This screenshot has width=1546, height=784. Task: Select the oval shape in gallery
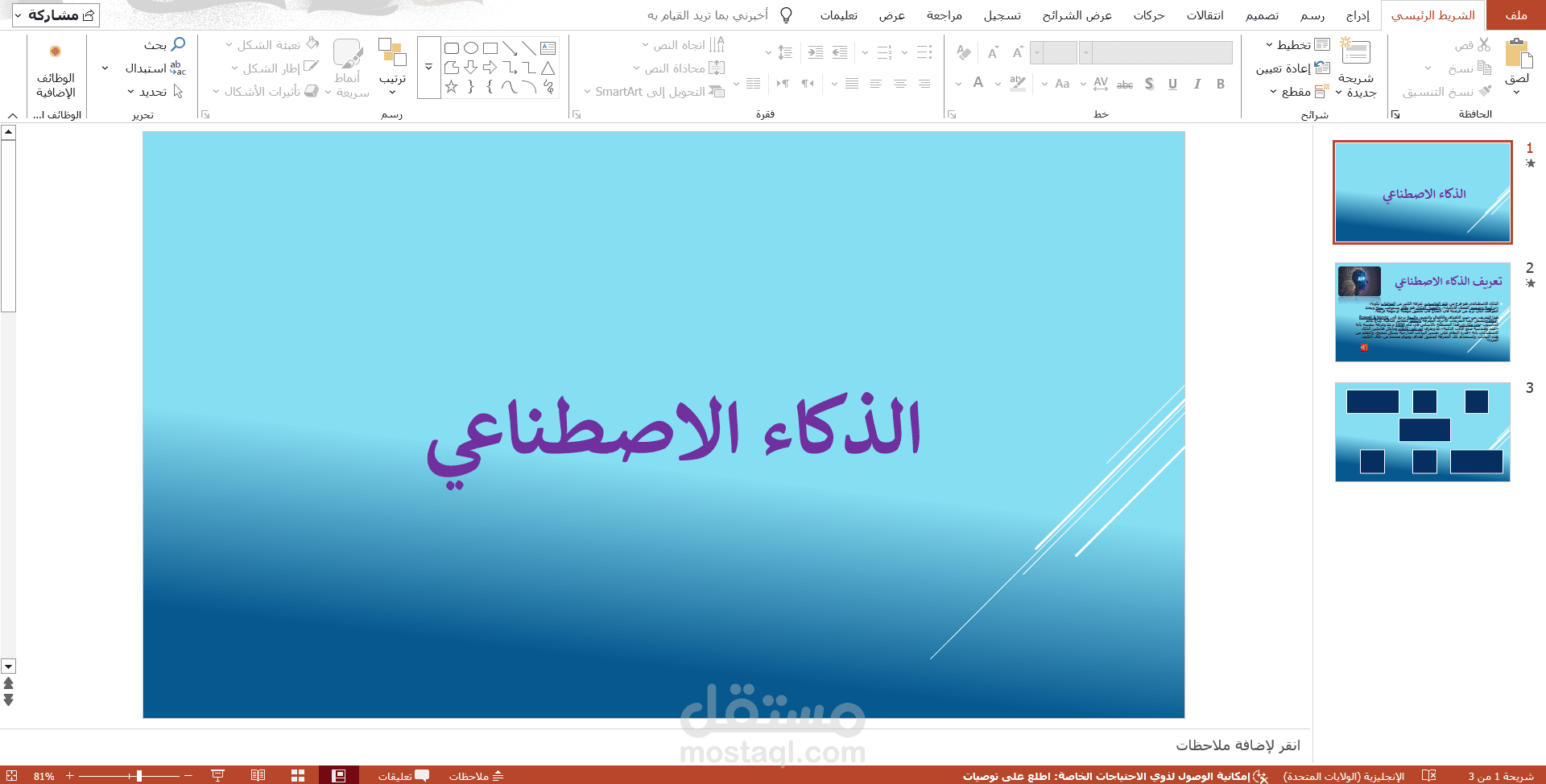click(x=471, y=48)
